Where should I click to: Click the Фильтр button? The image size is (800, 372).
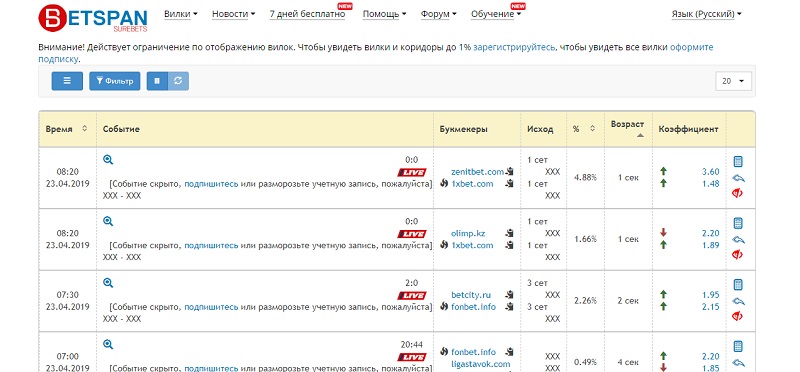coord(115,81)
